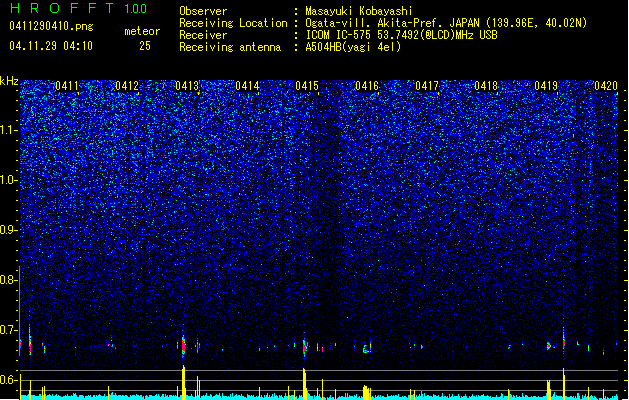Viewport: 629px width, 400px height.
Task: Click the meteor echo below the 0413 marker
Action: (x=184, y=344)
